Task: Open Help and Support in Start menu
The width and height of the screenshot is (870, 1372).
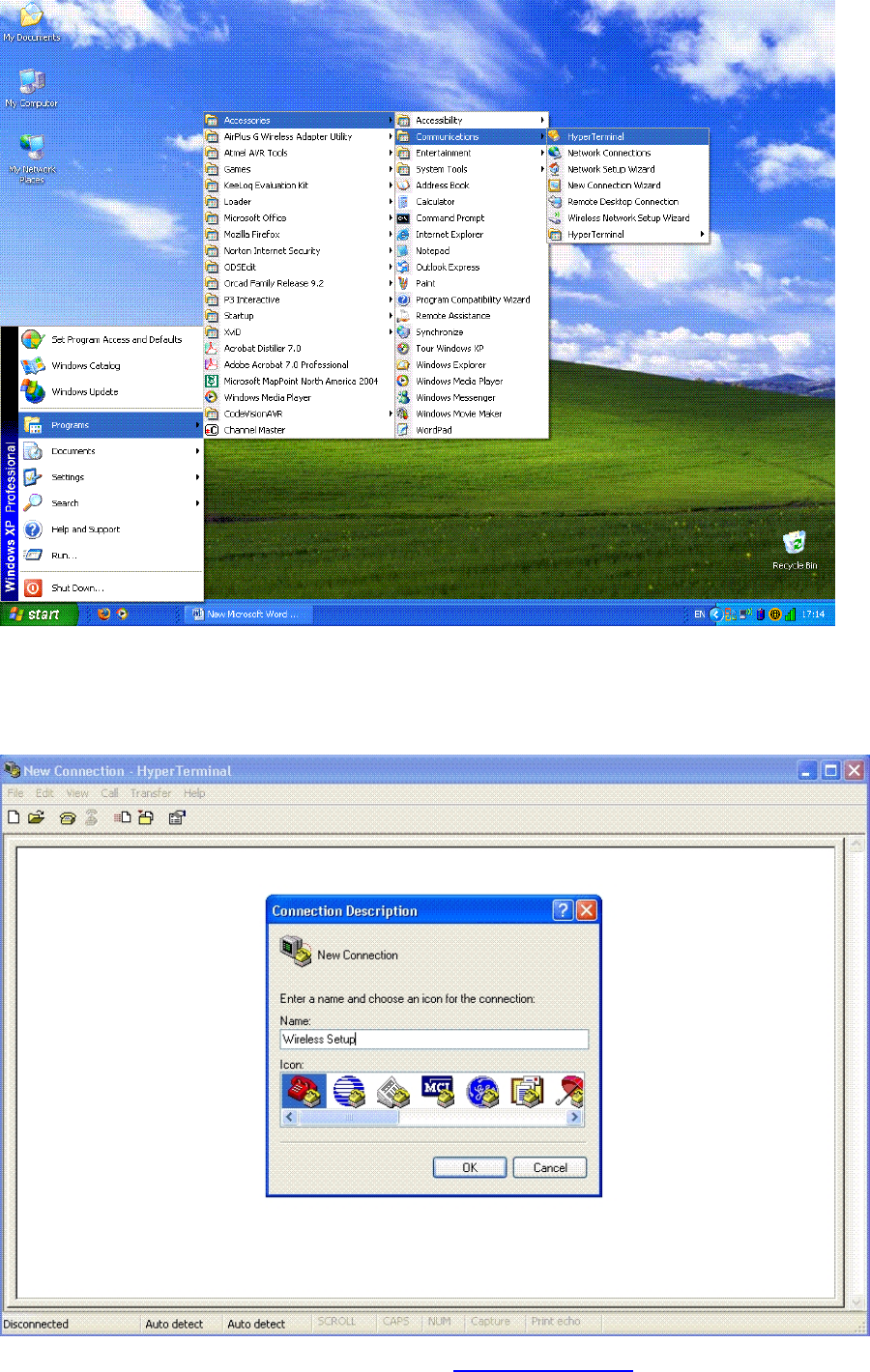Action: [x=111, y=529]
